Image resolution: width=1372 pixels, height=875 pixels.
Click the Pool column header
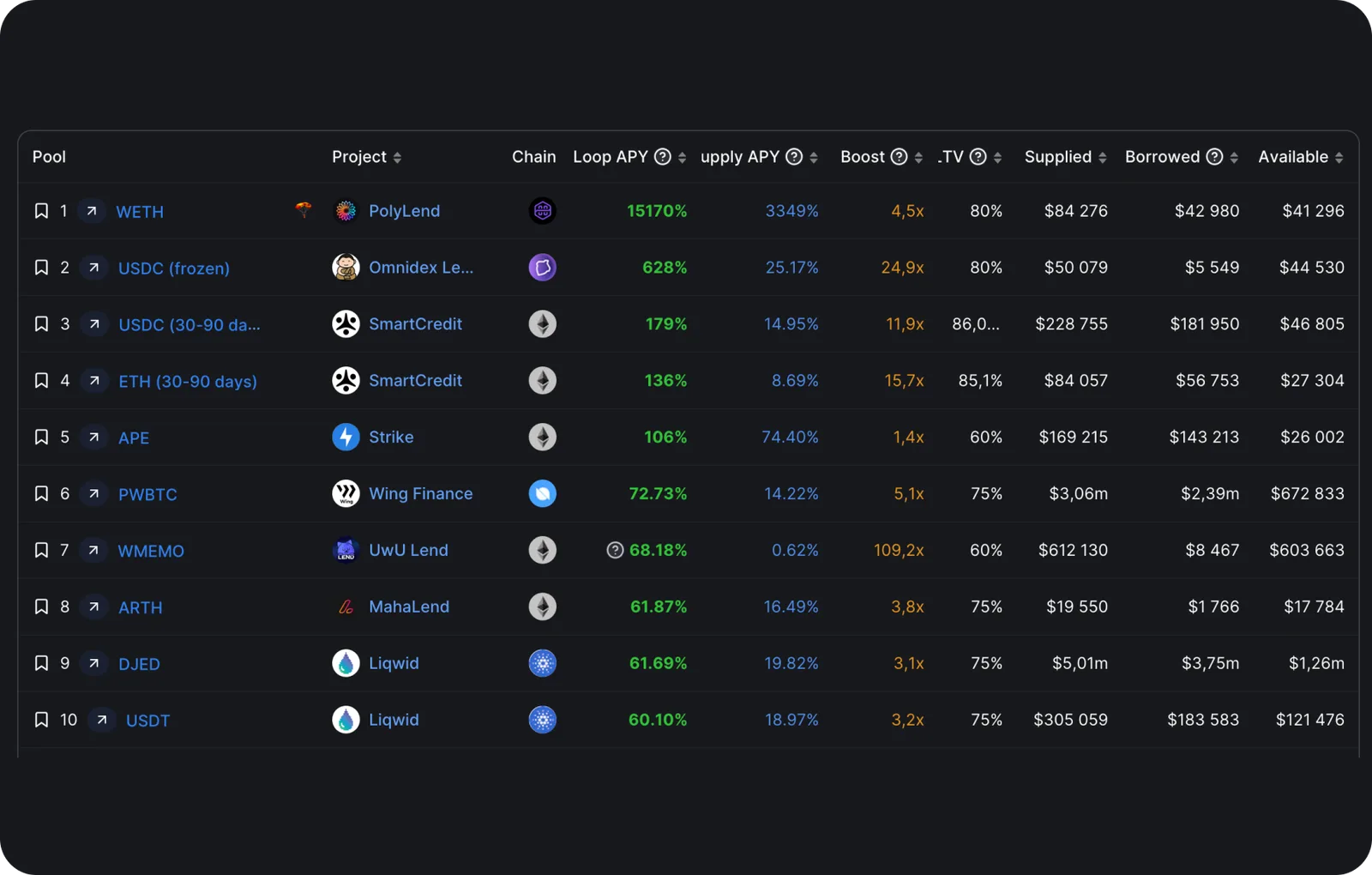[49, 156]
